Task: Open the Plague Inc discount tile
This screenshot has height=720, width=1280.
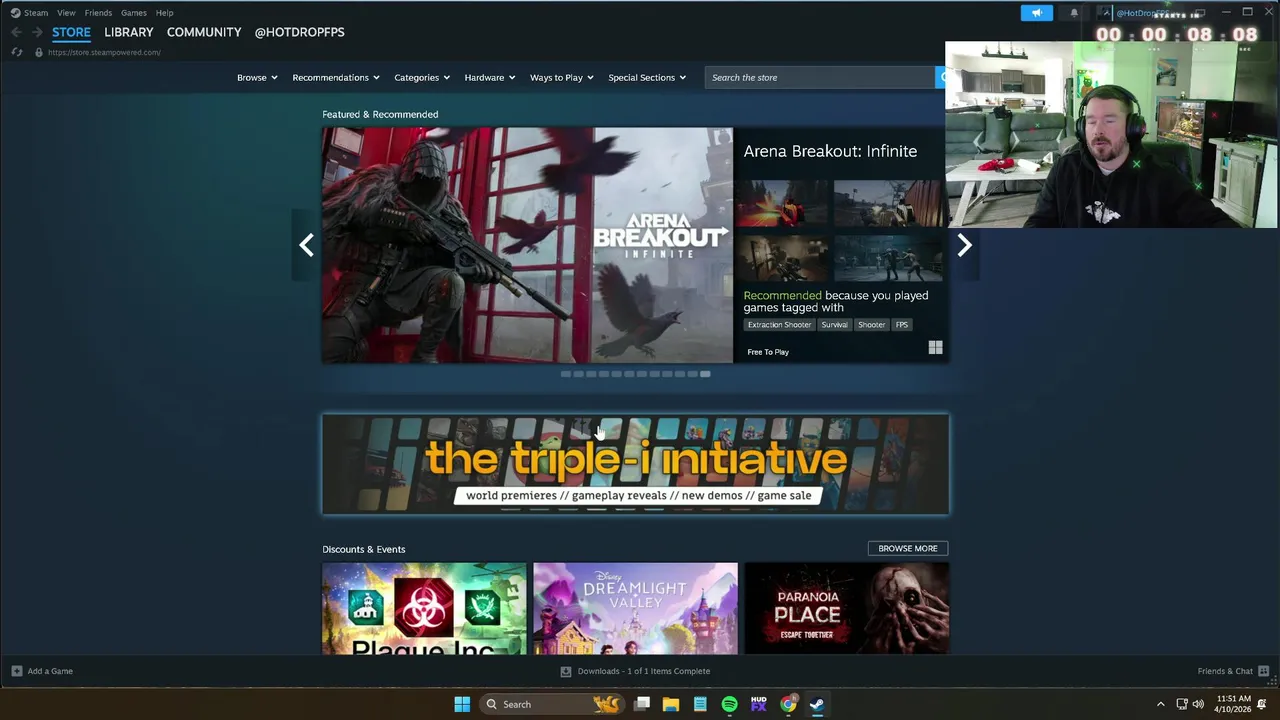Action: coord(424,608)
